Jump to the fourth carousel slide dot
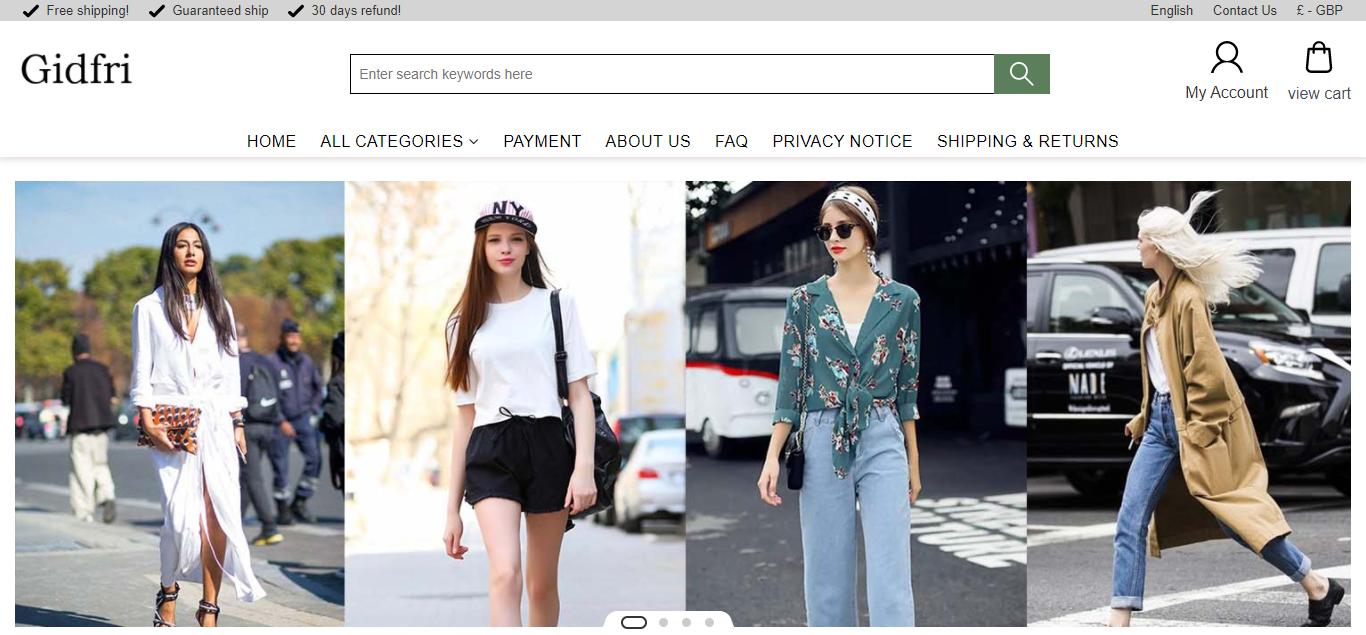This screenshot has width=1366, height=635. point(709,622)
